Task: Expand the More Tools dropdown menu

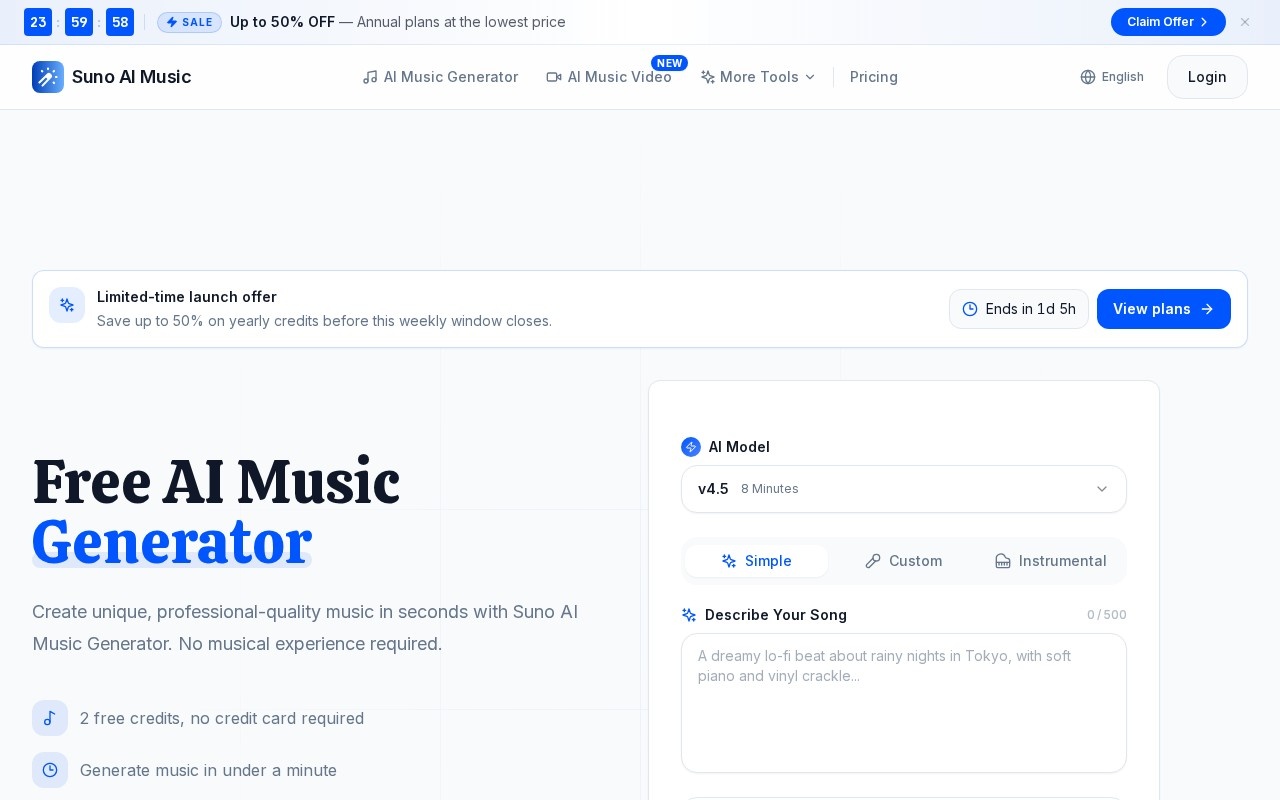Action: [x=758, y=77]
